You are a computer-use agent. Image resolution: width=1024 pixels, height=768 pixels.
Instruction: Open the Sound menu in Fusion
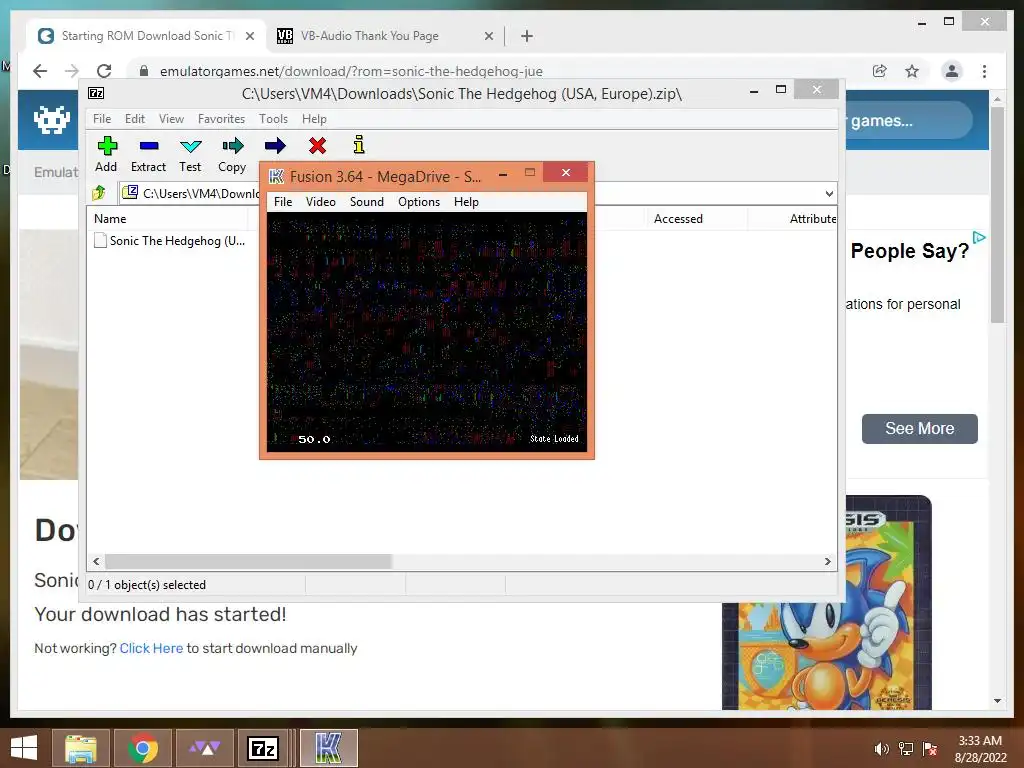point(366,202)
